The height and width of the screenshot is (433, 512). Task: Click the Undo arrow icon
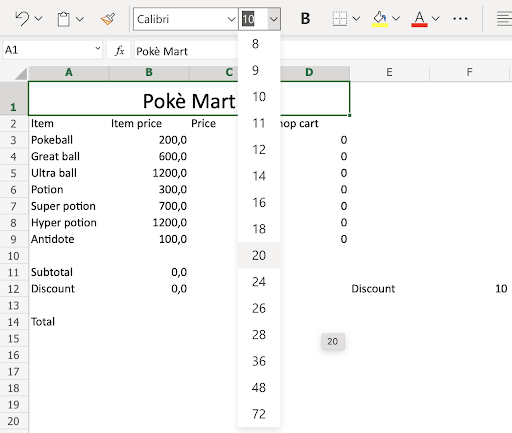tap(22, 19)
